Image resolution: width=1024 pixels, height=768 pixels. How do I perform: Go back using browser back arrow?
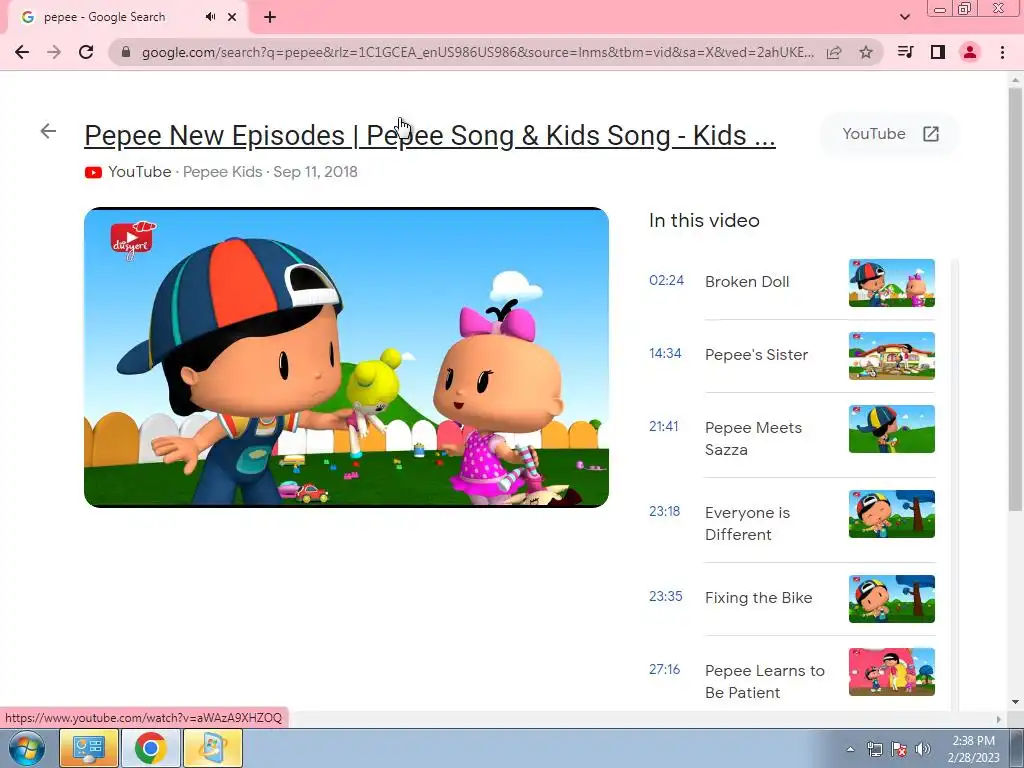pos(22,52)
